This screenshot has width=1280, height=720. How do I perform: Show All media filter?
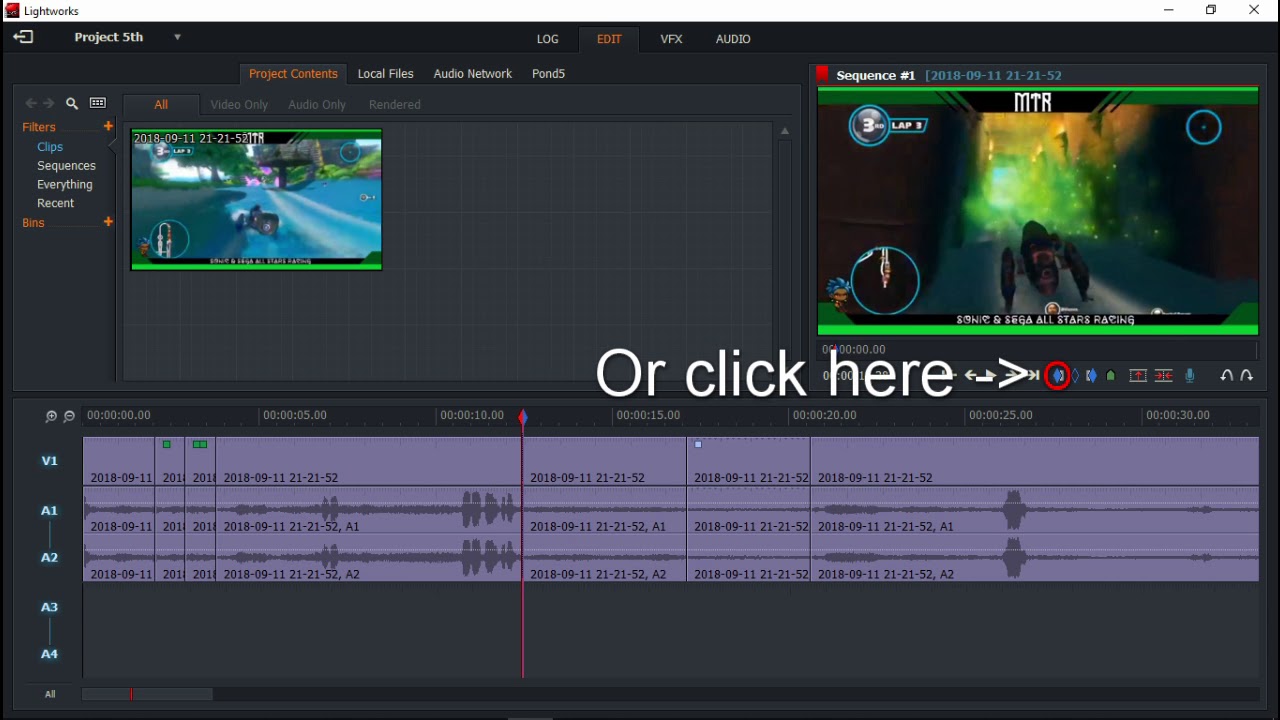tap(161, 104)
